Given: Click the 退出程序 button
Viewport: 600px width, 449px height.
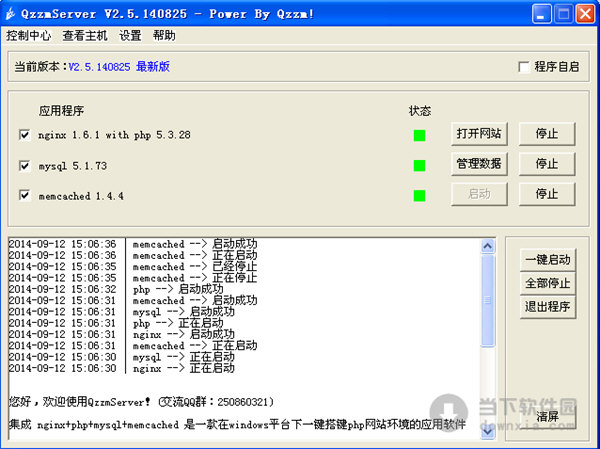Looking at the screenshot, I should (548, 307).
